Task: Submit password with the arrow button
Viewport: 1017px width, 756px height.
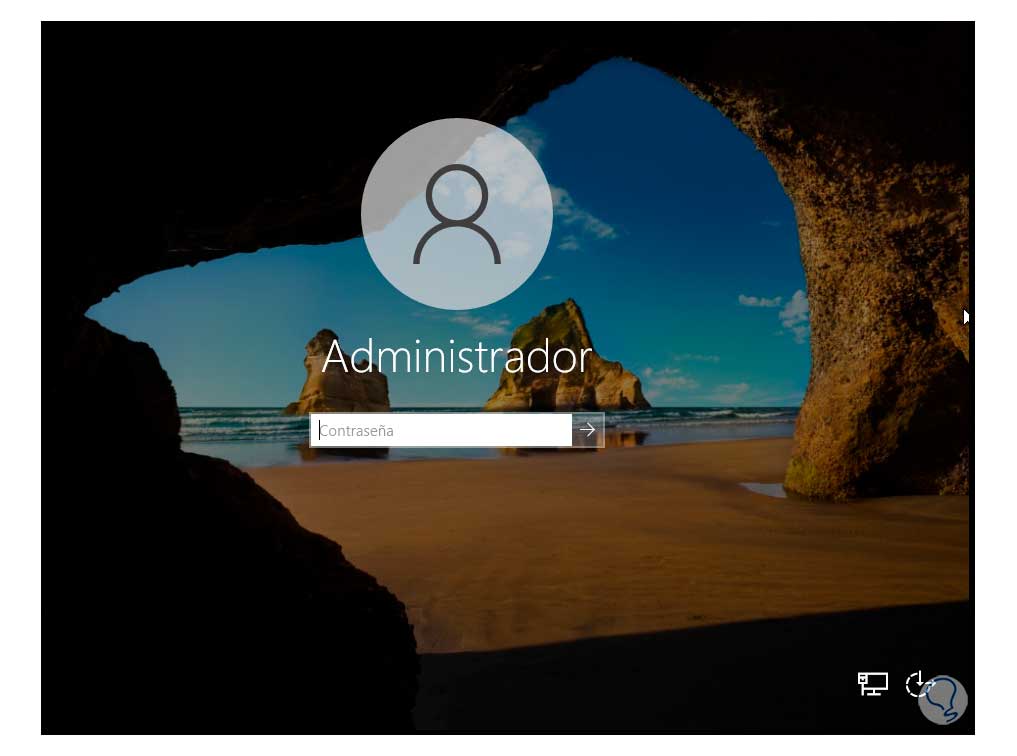Action: 588,431
